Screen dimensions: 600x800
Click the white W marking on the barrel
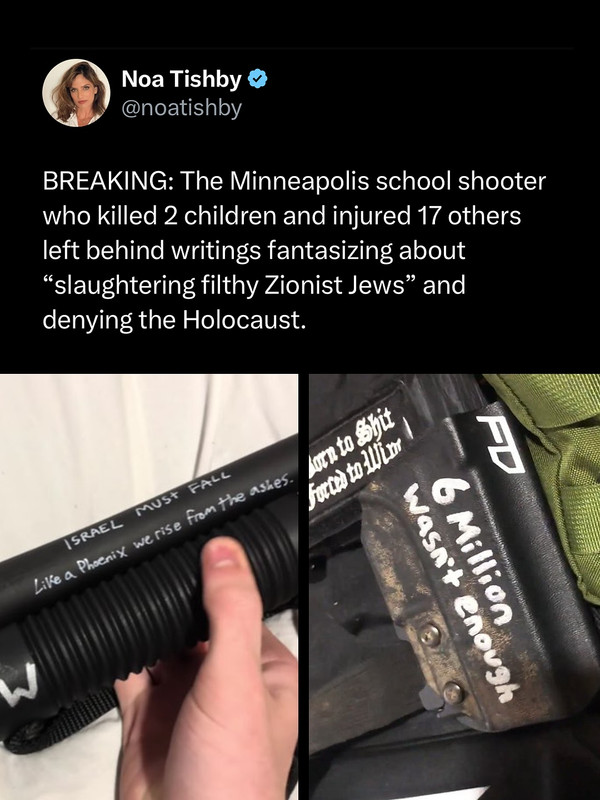(18, 684)
